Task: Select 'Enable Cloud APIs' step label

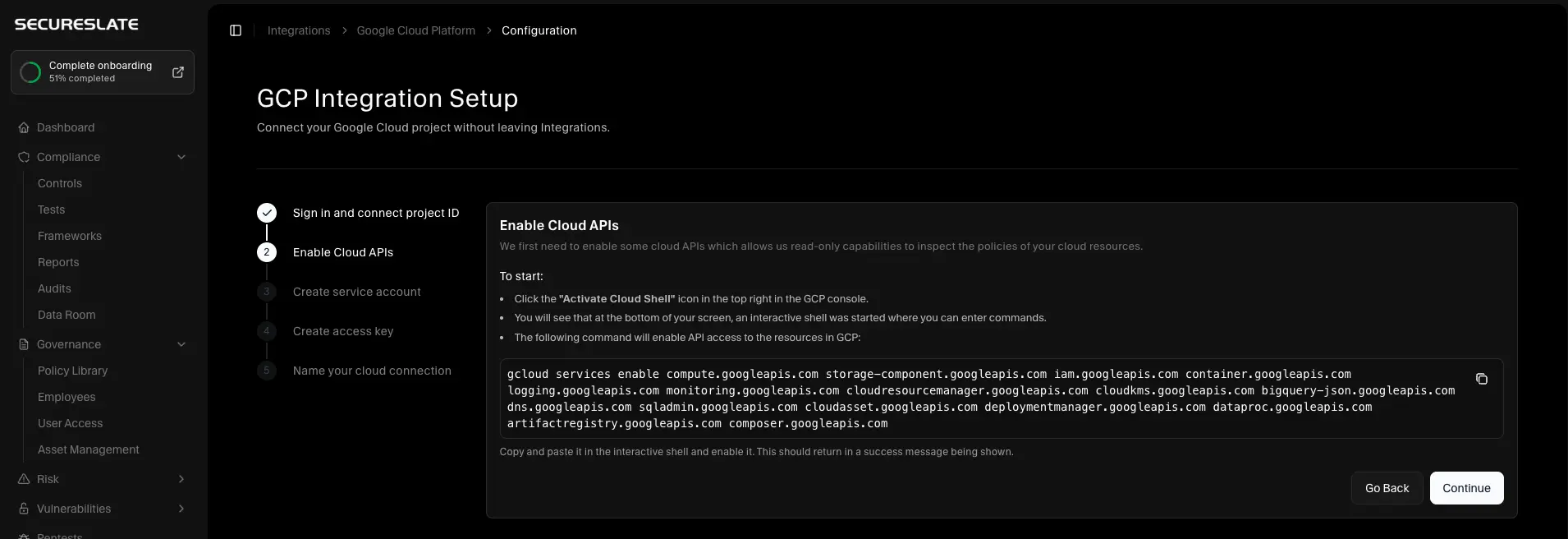Action: (x=343, y=252)
